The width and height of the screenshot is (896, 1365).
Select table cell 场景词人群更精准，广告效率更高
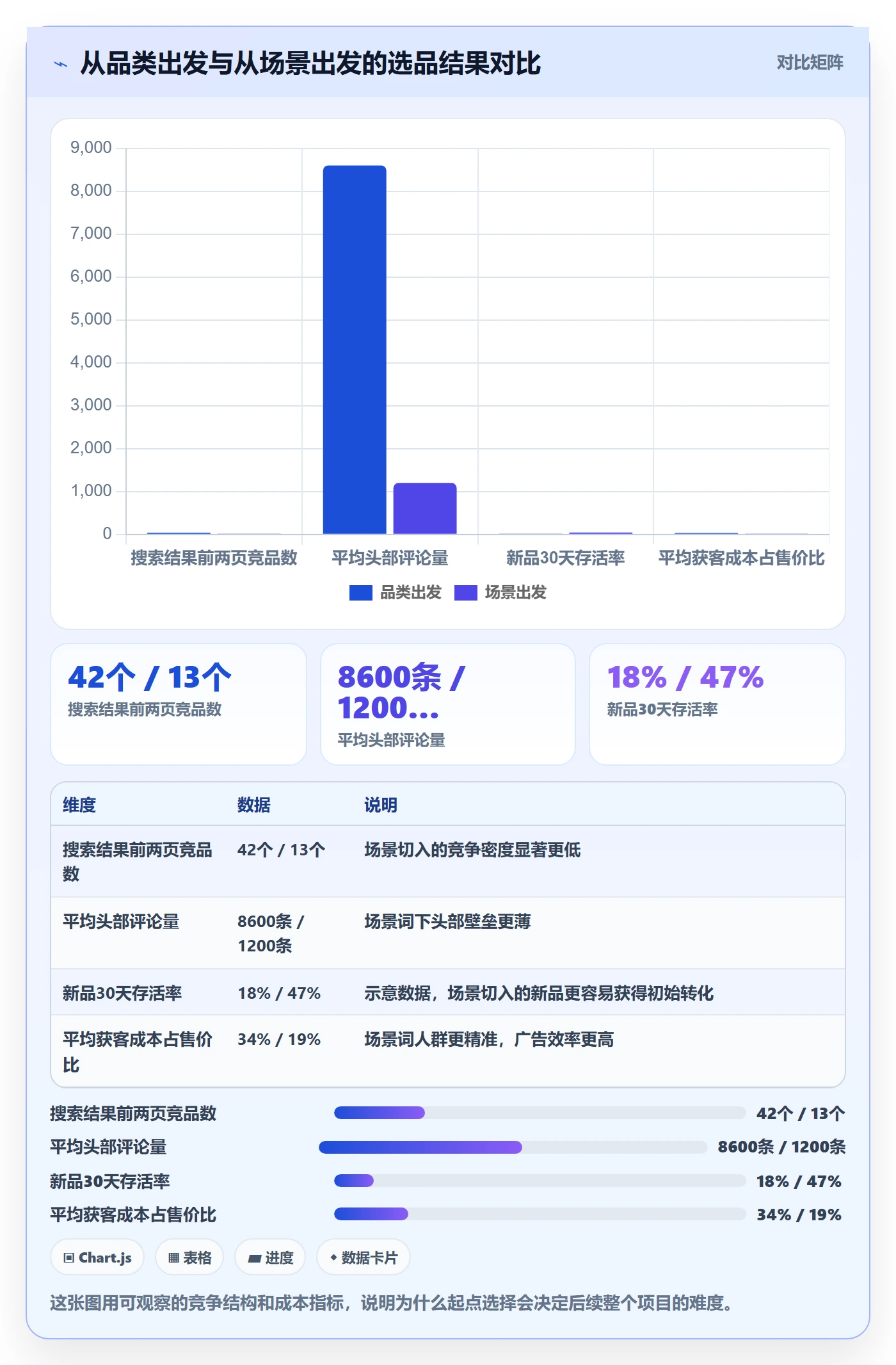click(x=489, y=1039)
